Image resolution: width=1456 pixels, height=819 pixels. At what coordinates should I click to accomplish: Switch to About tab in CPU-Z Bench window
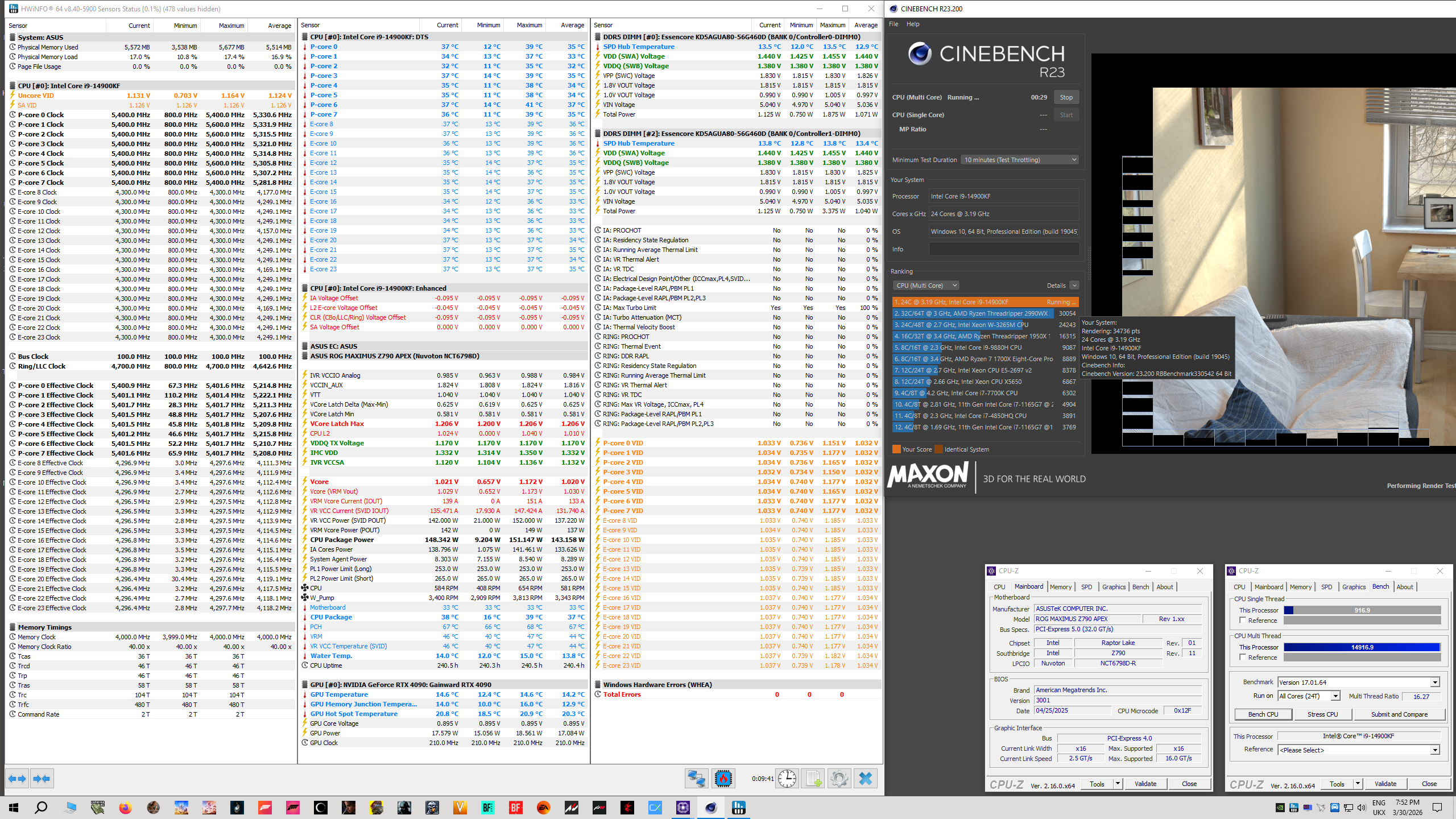point(1405,587)
